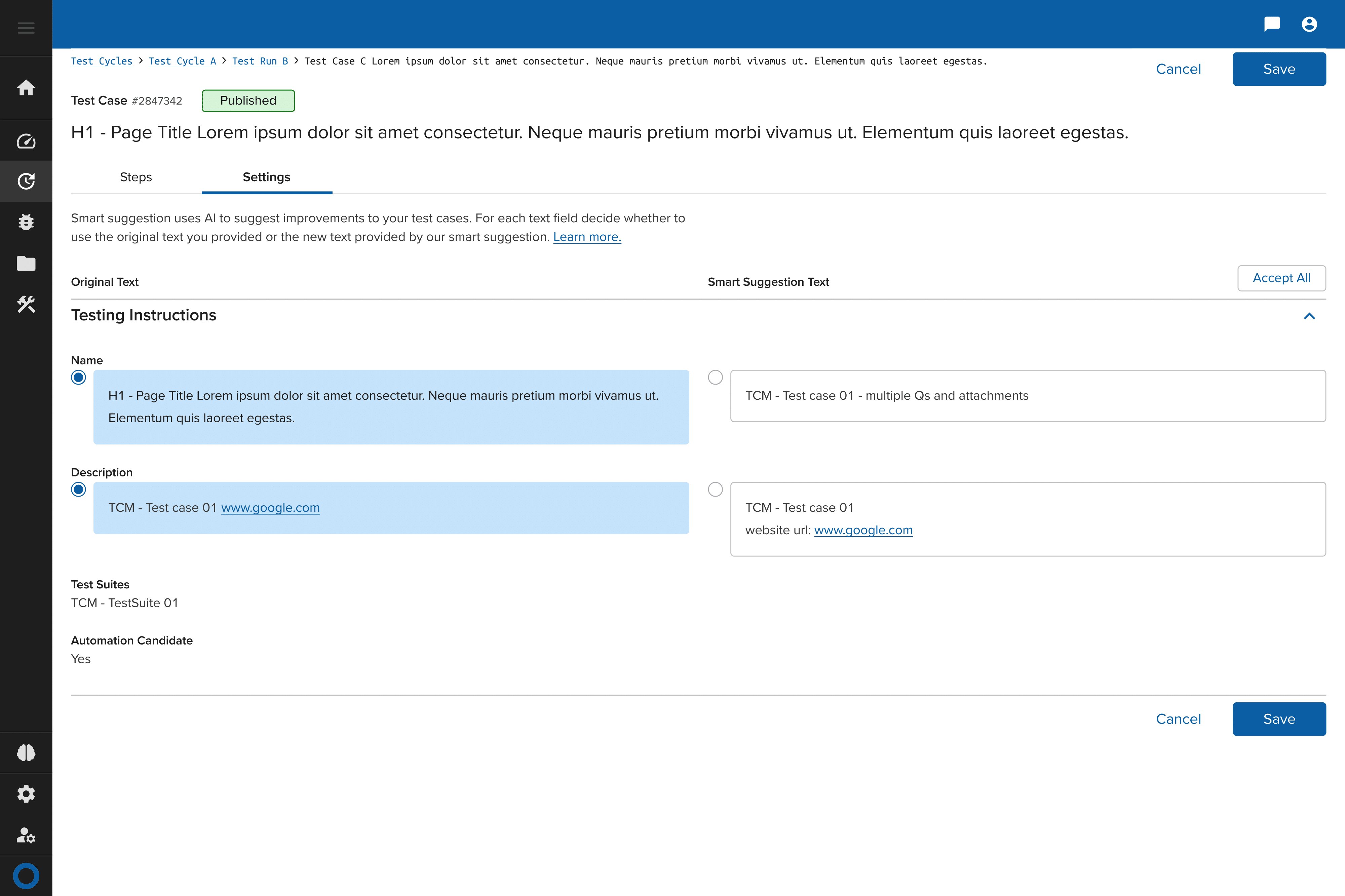Screen dimensions: 1345x896
Task: Open www.google.com link in original description
Action: click(270, 507)
